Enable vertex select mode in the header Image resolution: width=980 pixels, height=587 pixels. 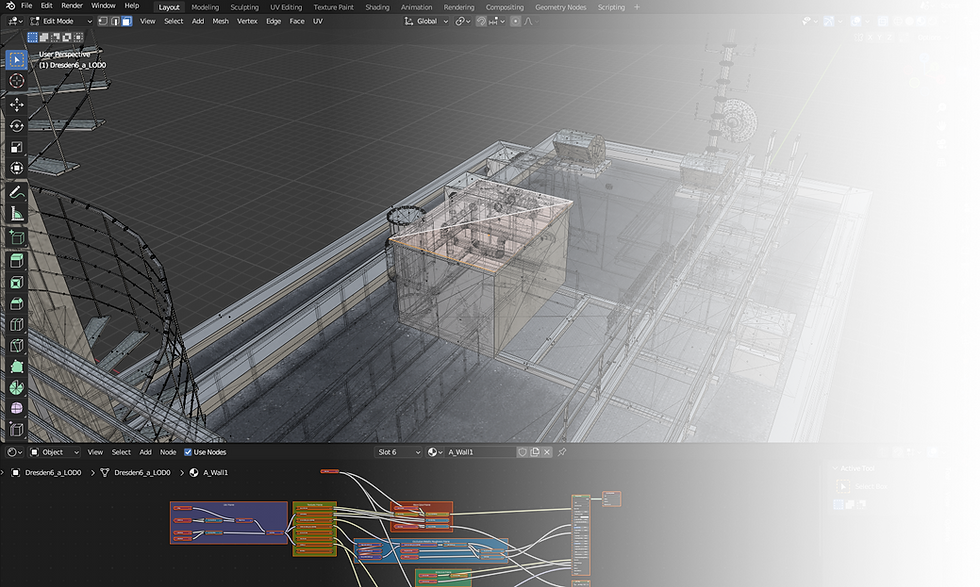tap(103, 21)
